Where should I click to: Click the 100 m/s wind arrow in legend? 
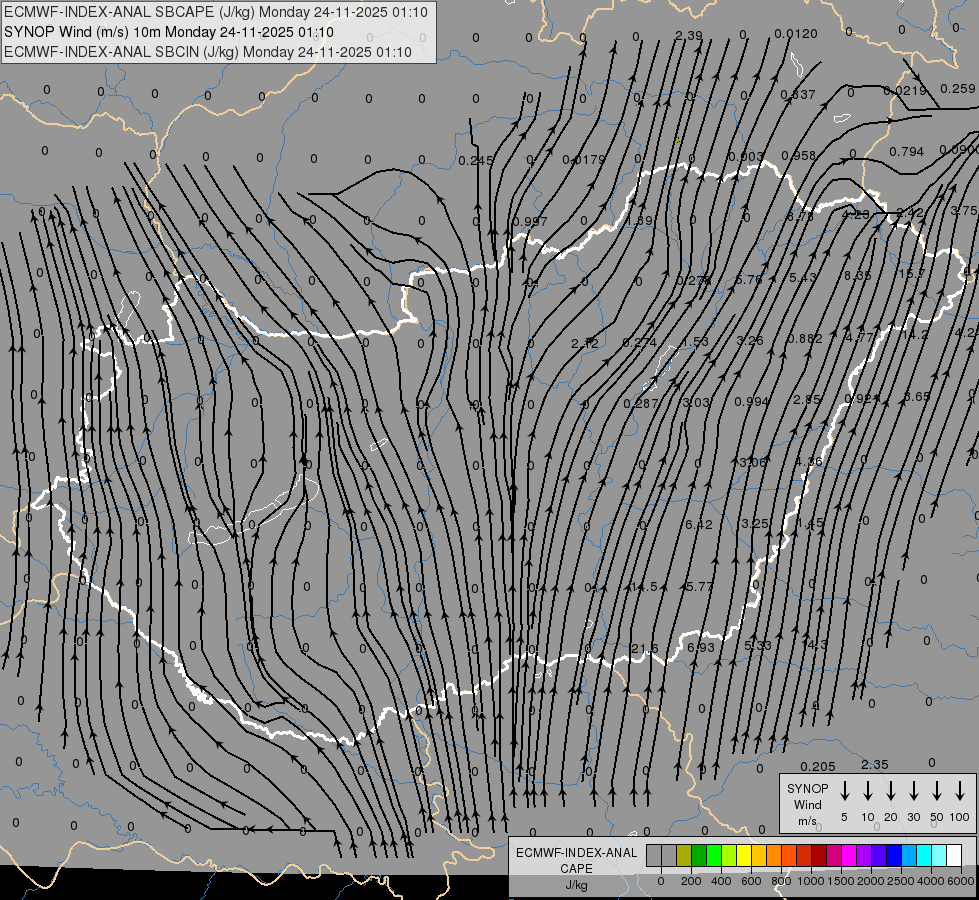(960, 791)
